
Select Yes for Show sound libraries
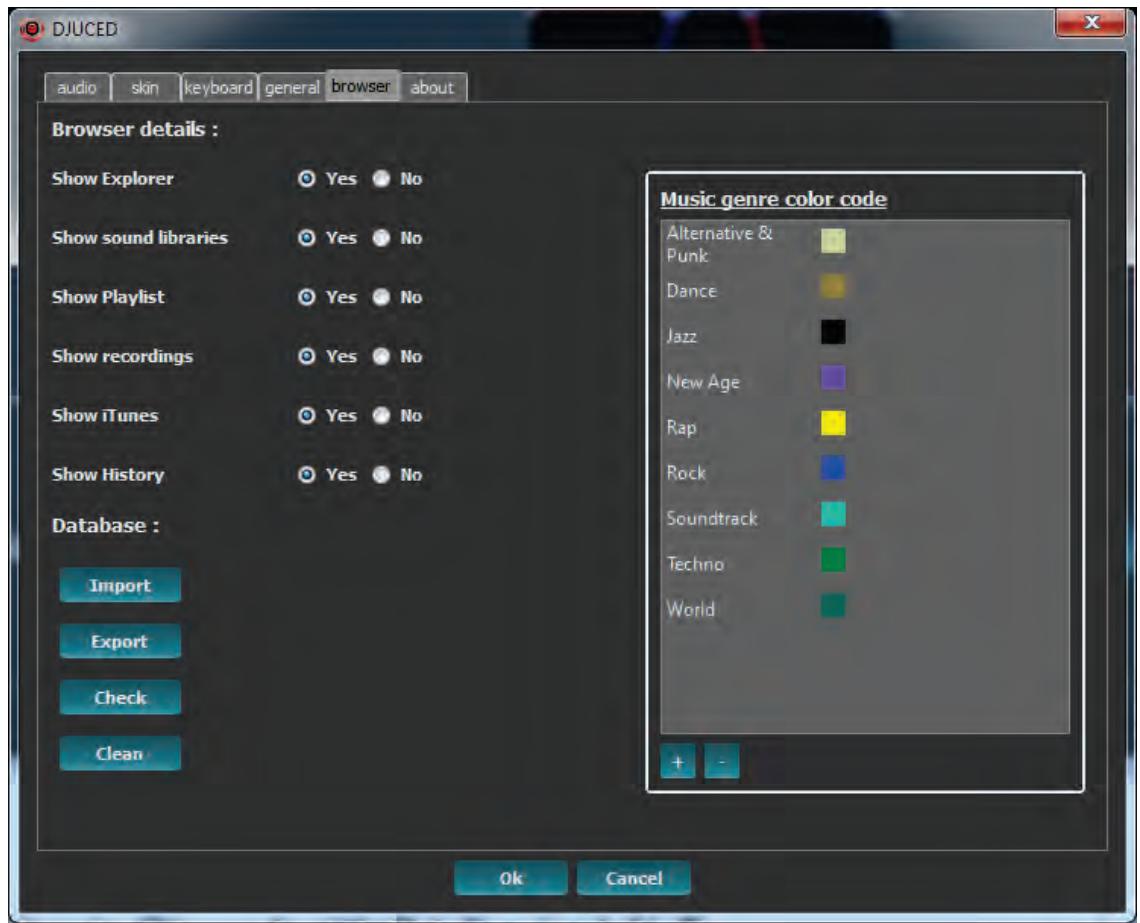[x=307, y=238]
